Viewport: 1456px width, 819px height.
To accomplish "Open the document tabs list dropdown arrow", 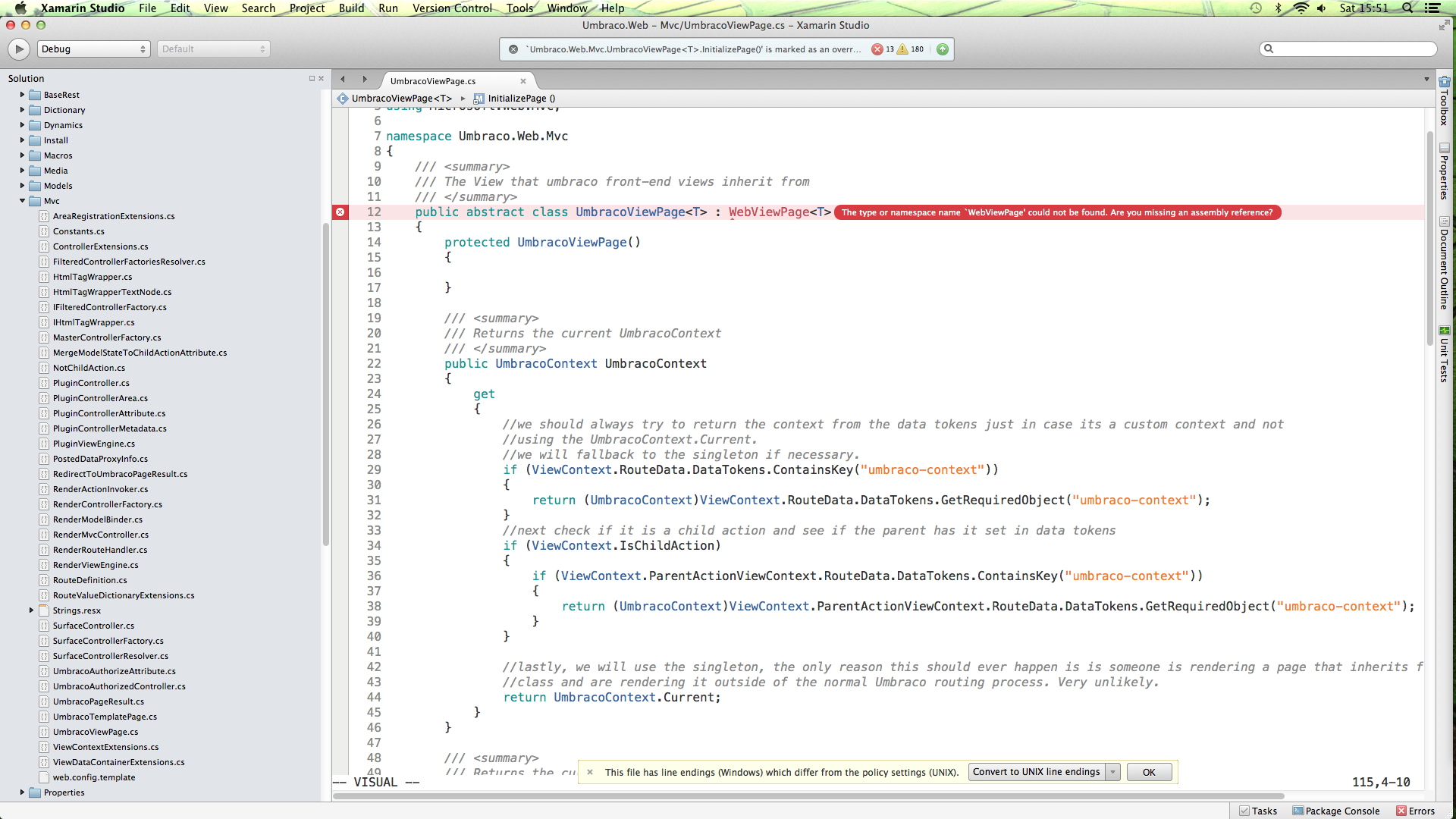I will pyautogui.click(x=1426, y=79).
